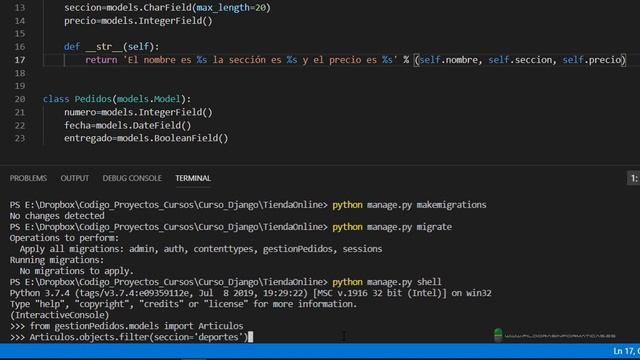Click line number 20 in the gutter
The width and height of the screenshot is (640, 360).
tap(20, 99)
